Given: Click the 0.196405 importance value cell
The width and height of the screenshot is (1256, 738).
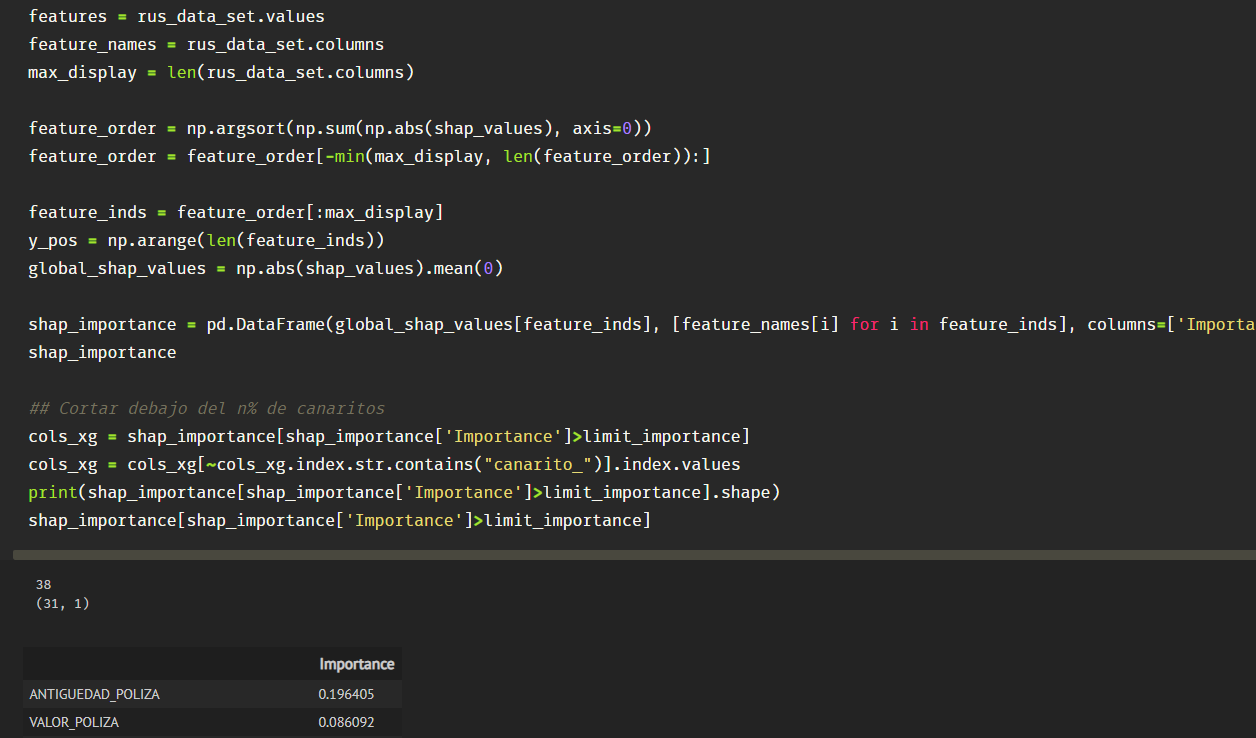Looking at the screenshot, I should click(x=346, y=694).
